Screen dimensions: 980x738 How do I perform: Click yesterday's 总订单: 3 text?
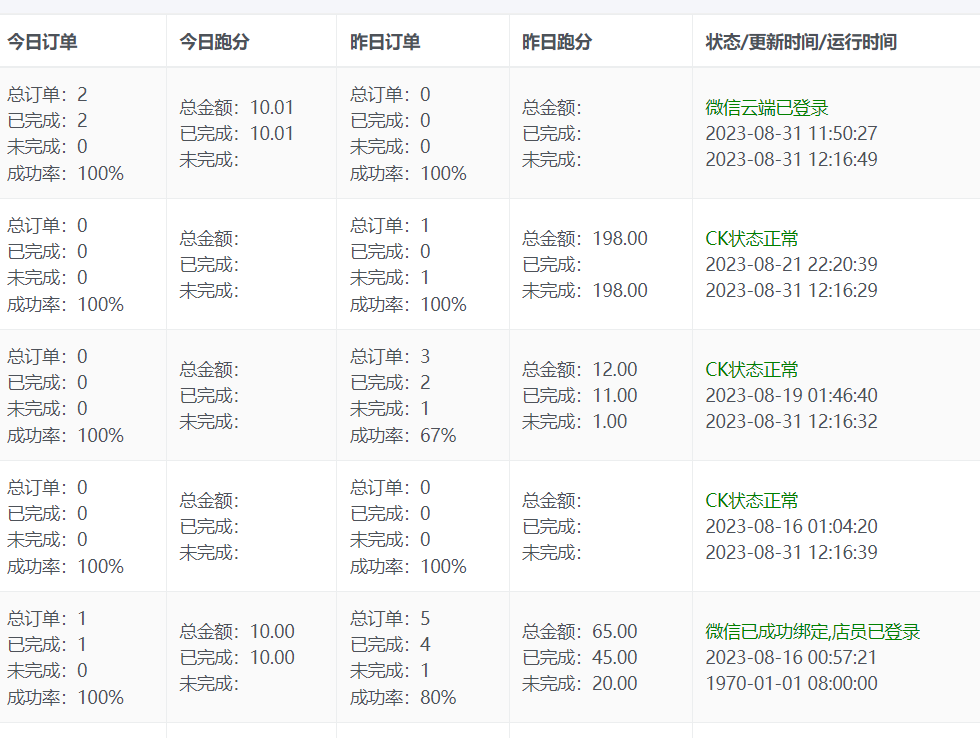pos(391,357)
